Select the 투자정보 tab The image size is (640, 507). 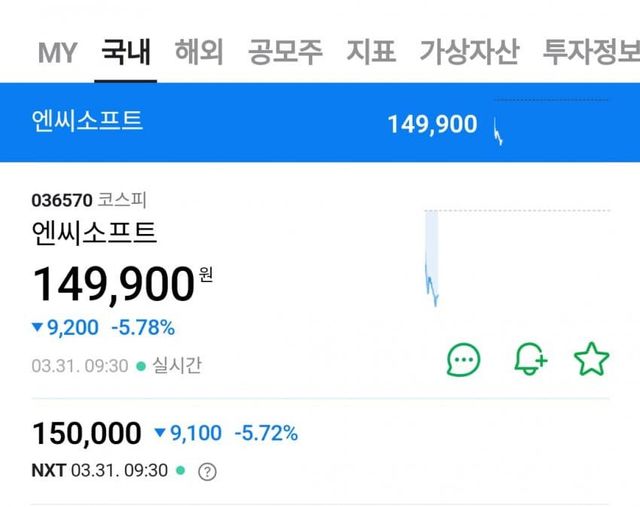(x=590, y=52)
